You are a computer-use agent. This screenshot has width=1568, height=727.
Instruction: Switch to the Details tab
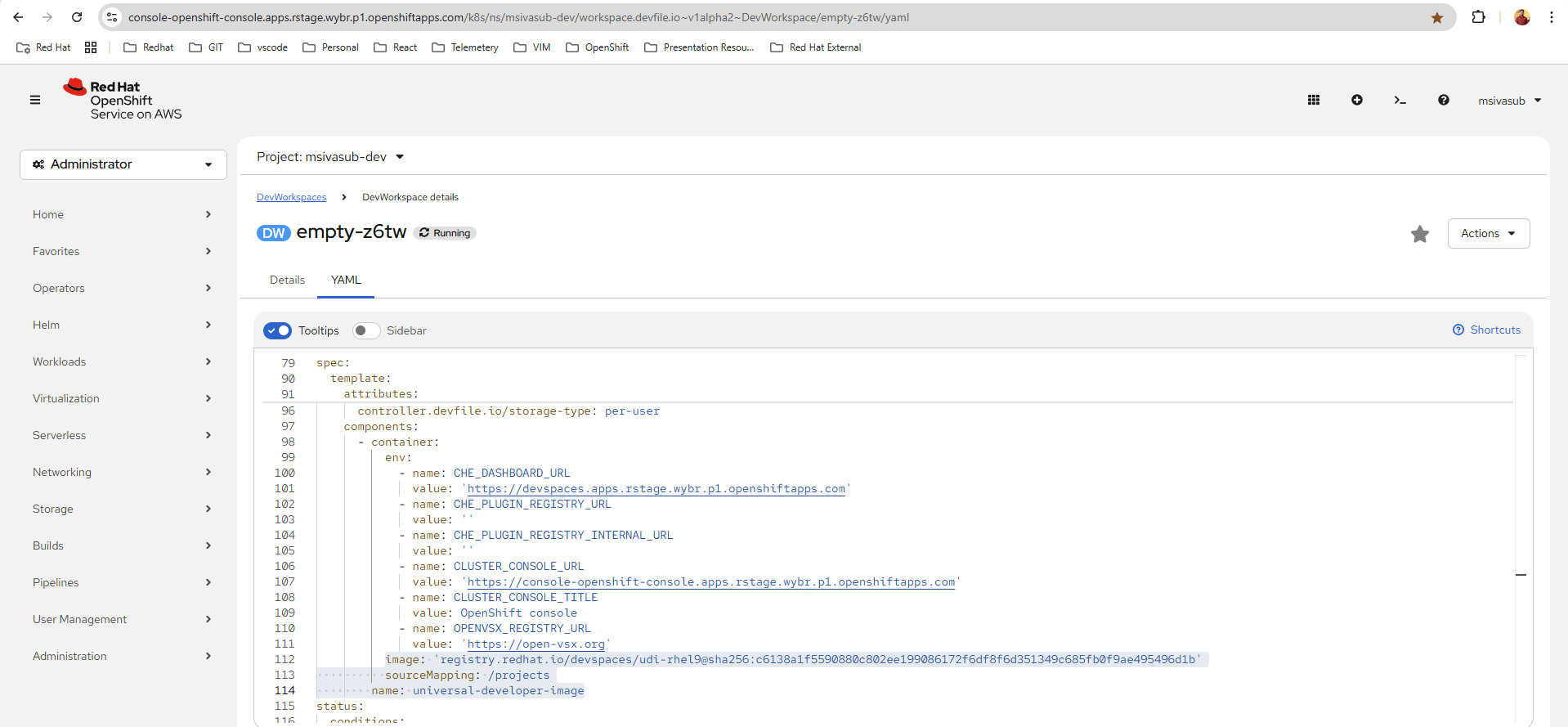pos(287,280)
